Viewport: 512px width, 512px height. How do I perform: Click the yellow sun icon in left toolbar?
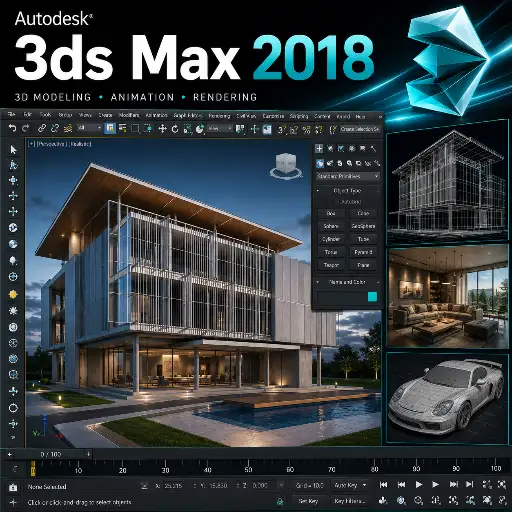[x=13, y=294]
